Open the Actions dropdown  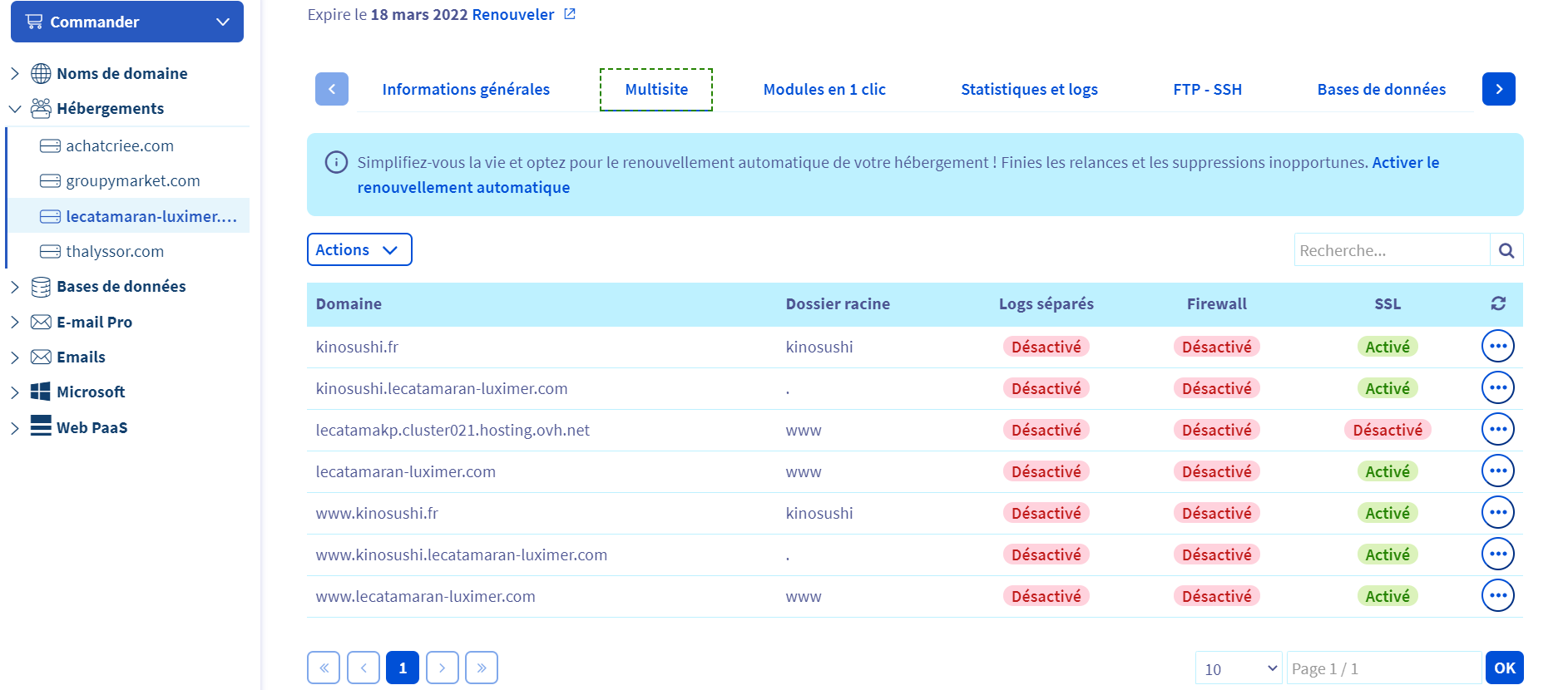point(359,249)
